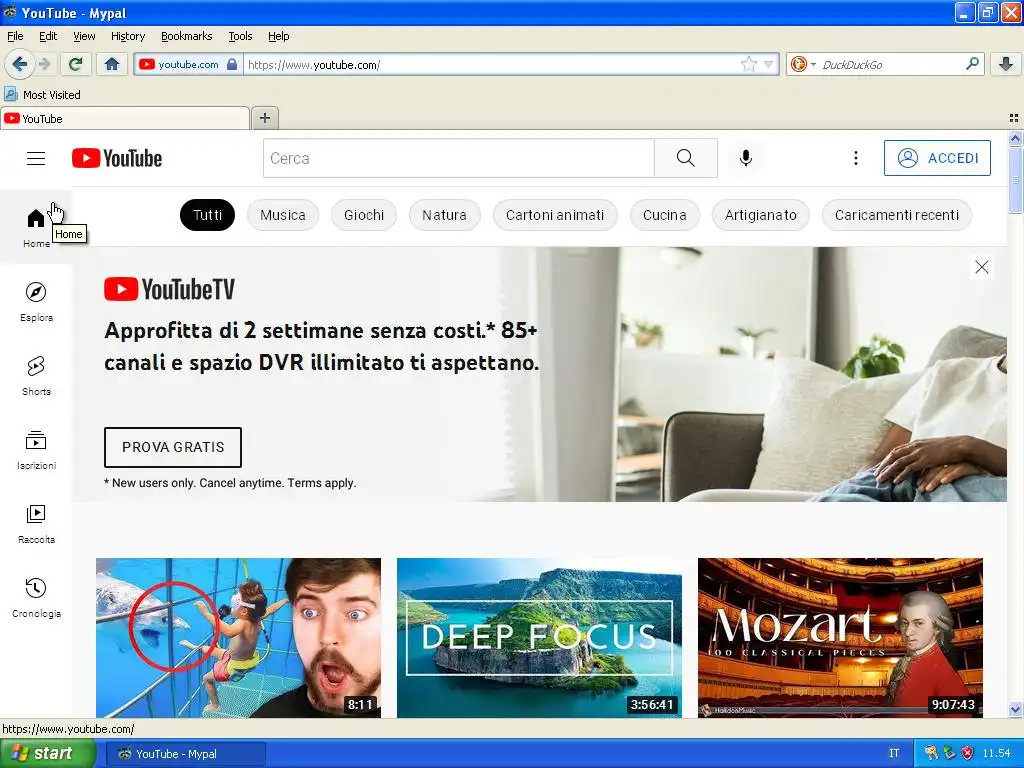The height and width of the screenshot is (768, 1024).
Task: Click the ACCEDI sign-in button
Action: coord(937,158)
